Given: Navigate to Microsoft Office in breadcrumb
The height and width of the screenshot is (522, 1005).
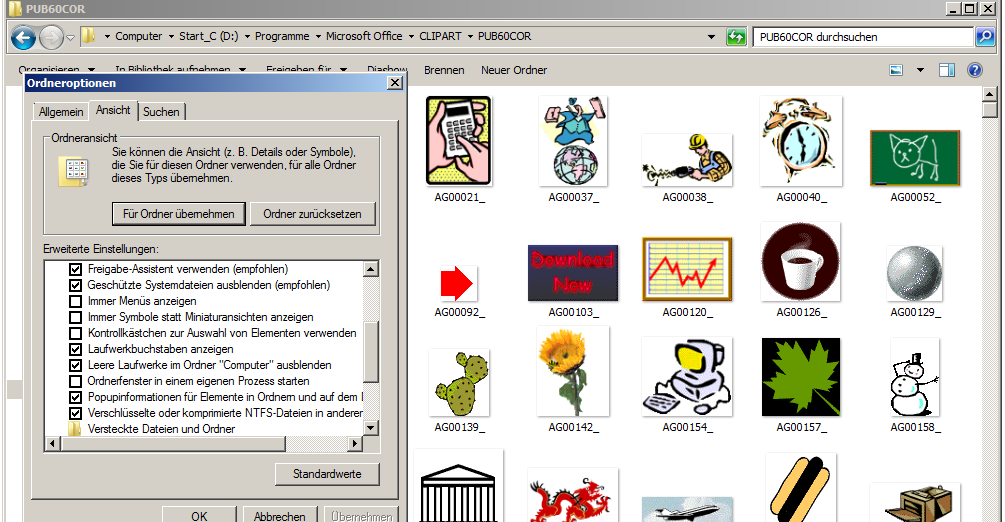Looking at the screenshot, I should tap(364, 37).
